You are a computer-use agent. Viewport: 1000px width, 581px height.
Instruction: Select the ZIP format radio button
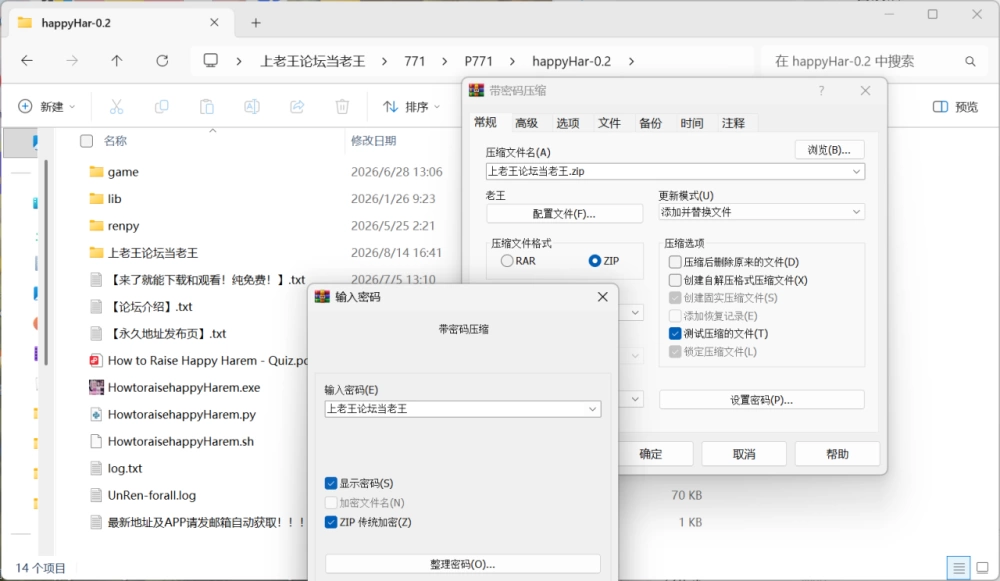pyautogui.click(x=594, y=261)
